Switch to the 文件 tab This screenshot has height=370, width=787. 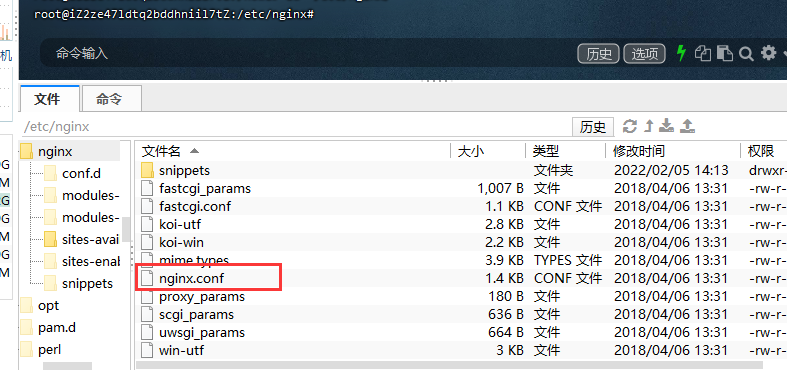50,98
